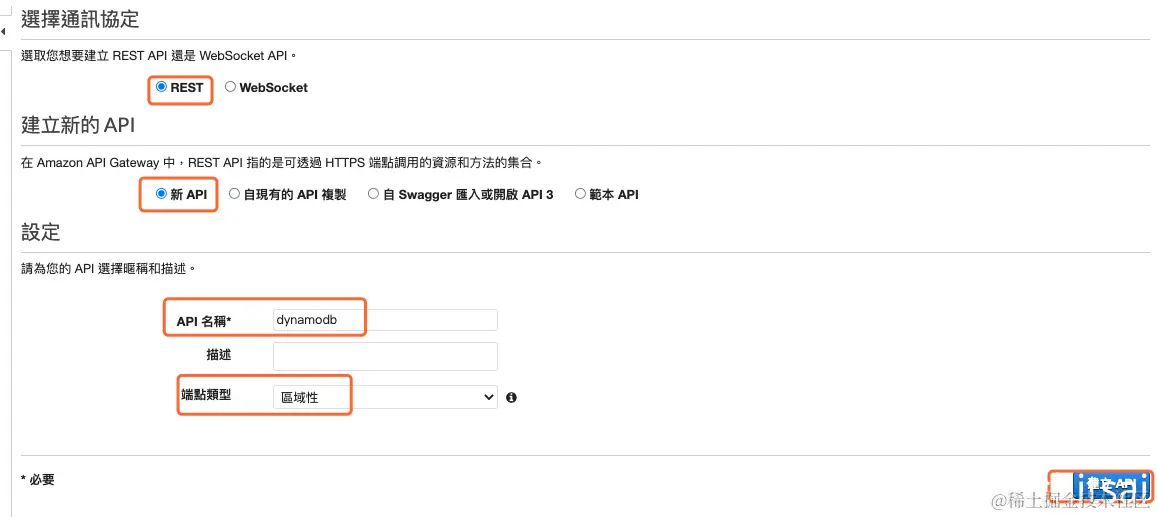Select the REST protocol radio button

pos(162,87)
